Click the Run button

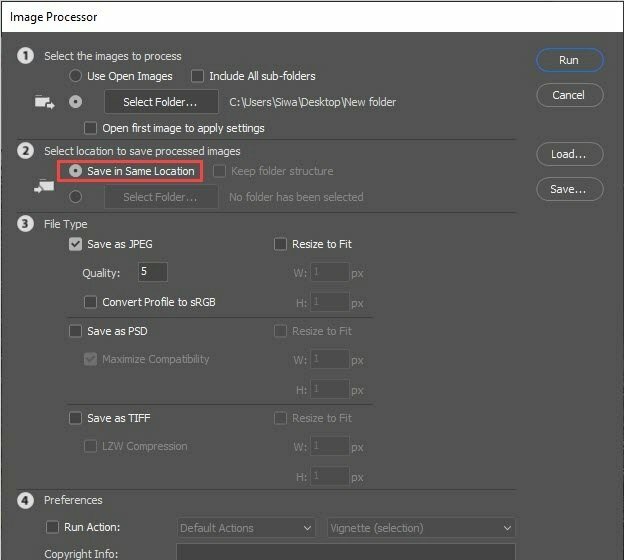pyautogui.click(x=569, y=60)
